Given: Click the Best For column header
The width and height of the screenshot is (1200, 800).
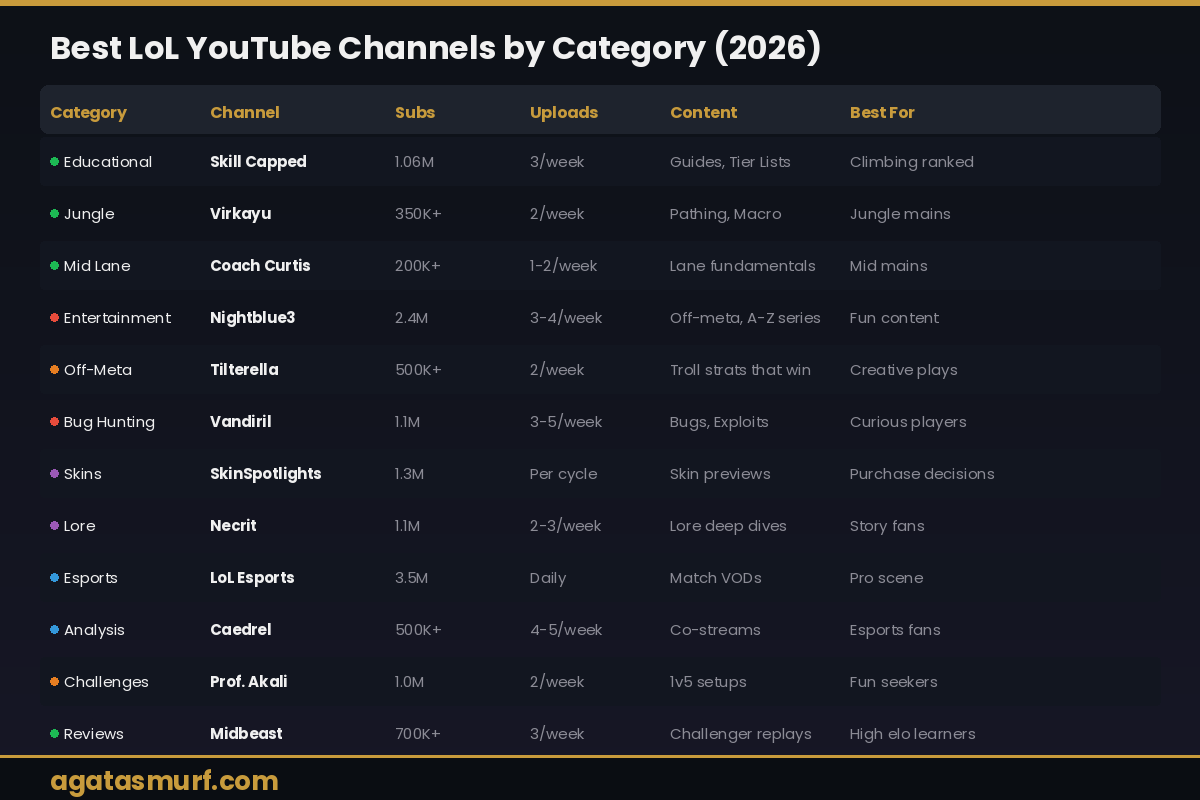Looking at the screenshot, I should tap(882, 113).
